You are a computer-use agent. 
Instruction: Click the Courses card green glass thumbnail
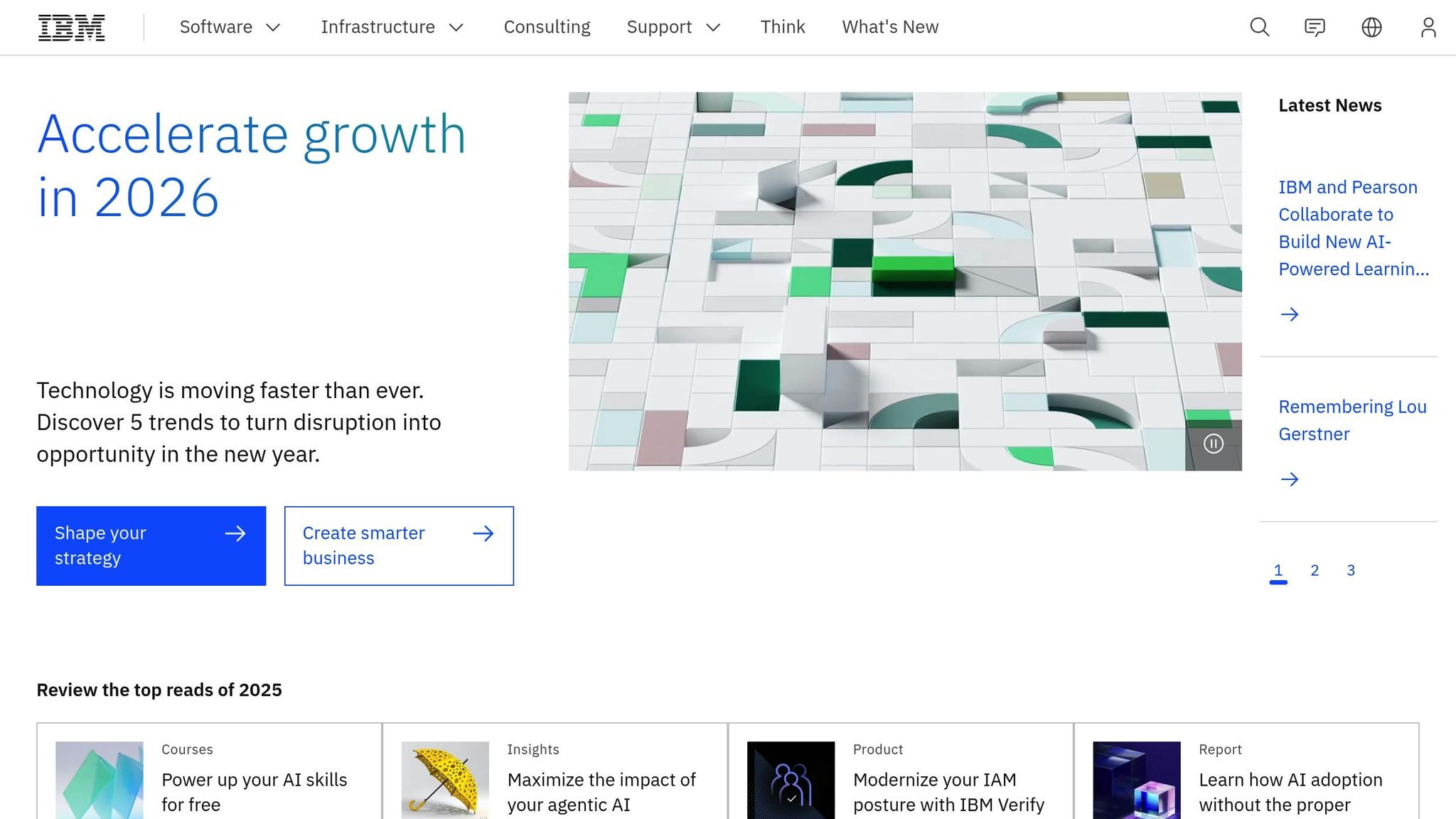pyautogui.click(x=100, y=780)
